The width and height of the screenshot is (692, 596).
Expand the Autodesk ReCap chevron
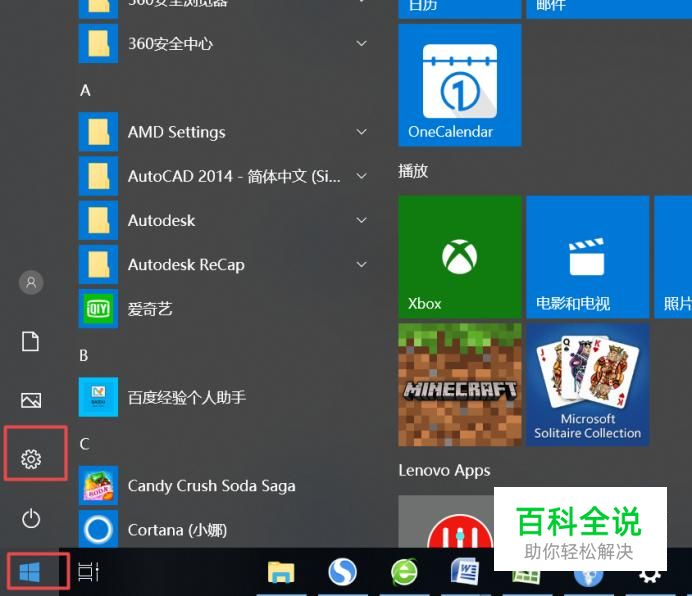(361, 264)
